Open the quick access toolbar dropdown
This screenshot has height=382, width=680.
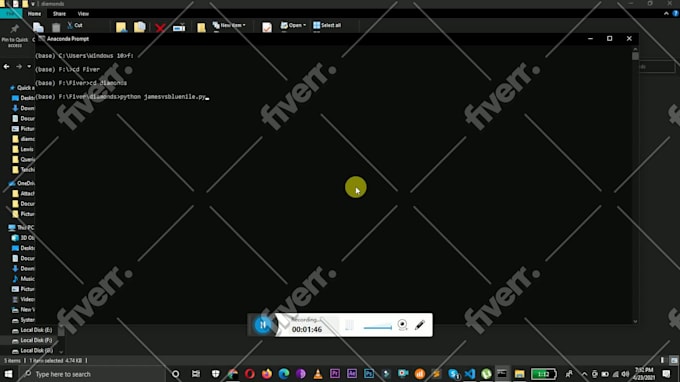[33, 4]
